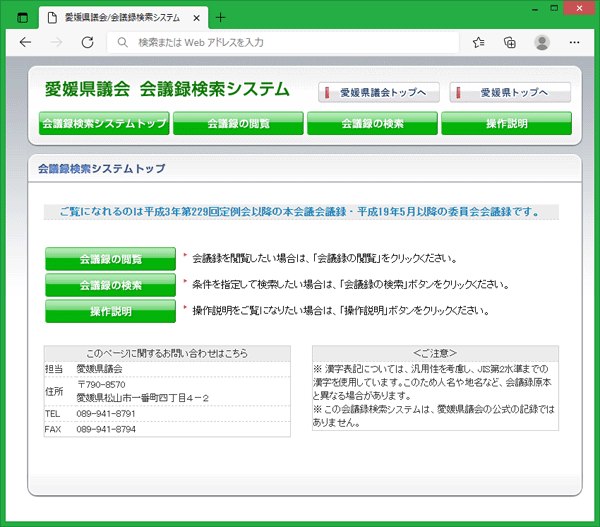
Task: Click the browser forward arrow
Action: (56, 42)
